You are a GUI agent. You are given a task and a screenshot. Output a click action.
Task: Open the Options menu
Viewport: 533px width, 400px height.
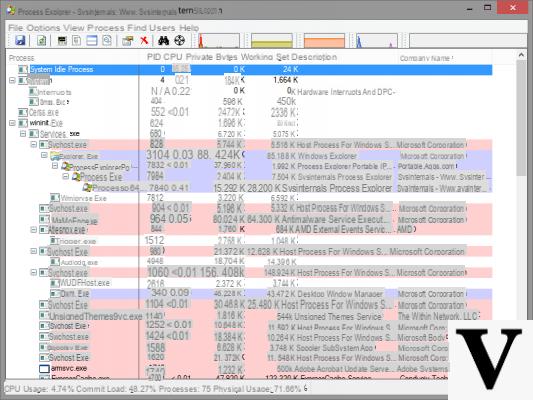coord(43,28)
